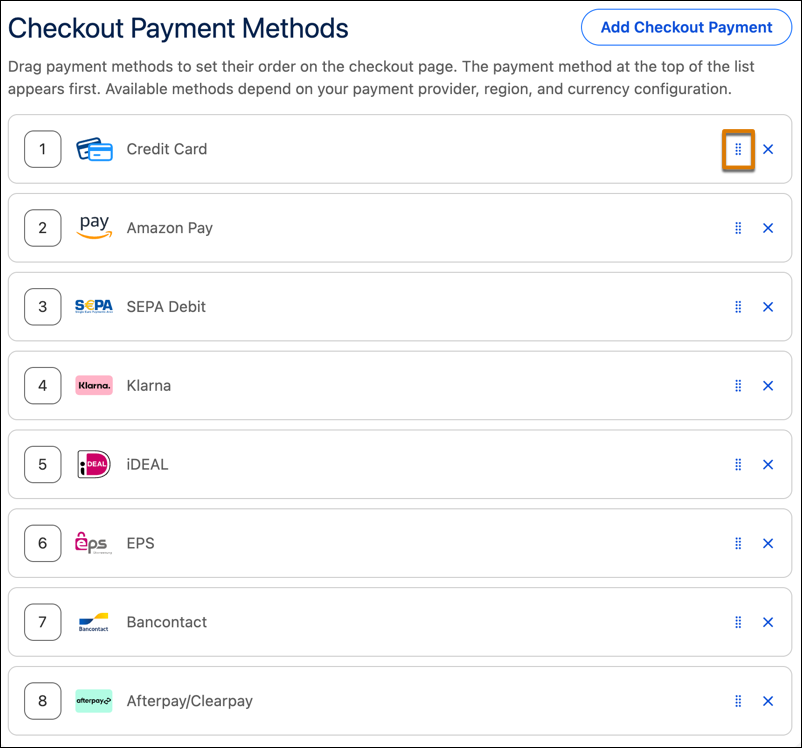Click the order number 3 box
Image resolution: width=802 pixels, height=748 pixels.
(x=42, y=307)
